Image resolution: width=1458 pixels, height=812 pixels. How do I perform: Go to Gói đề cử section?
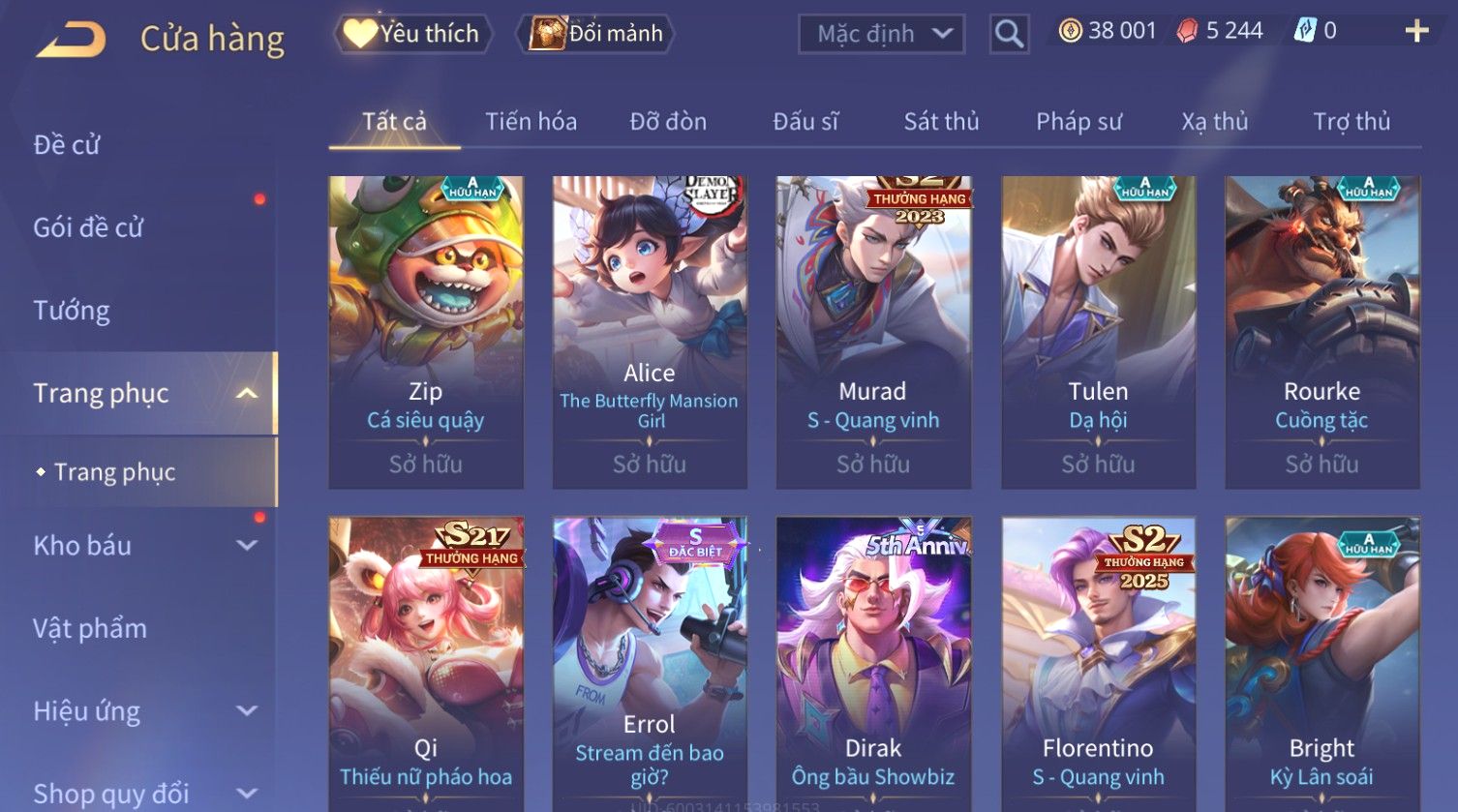tap(88, 228)
